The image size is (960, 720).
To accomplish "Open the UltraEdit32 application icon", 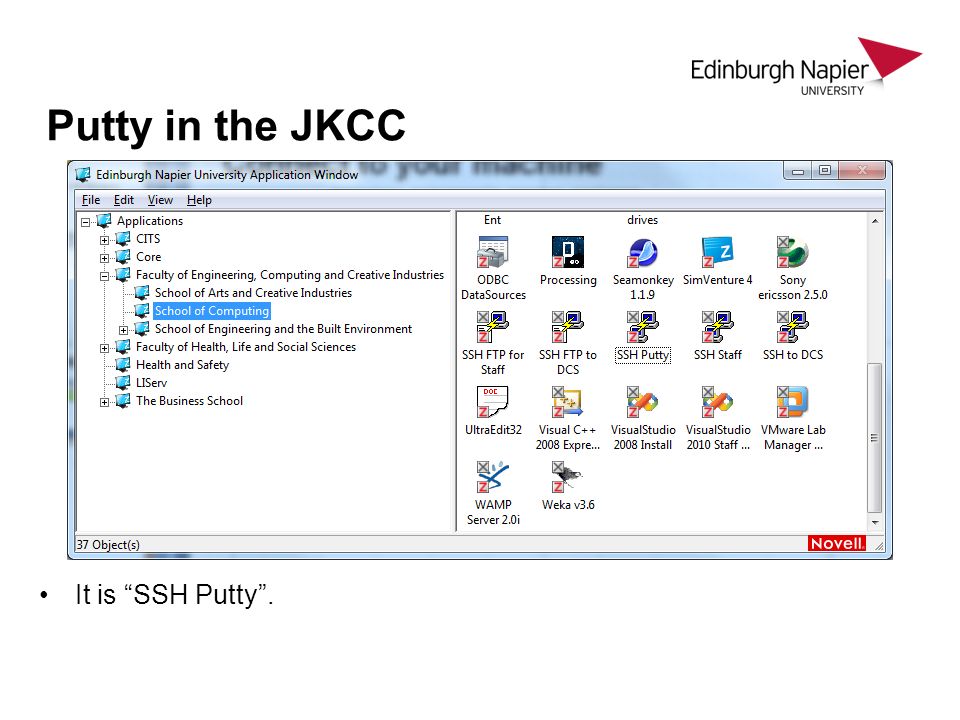I will (x=493, y=402).
